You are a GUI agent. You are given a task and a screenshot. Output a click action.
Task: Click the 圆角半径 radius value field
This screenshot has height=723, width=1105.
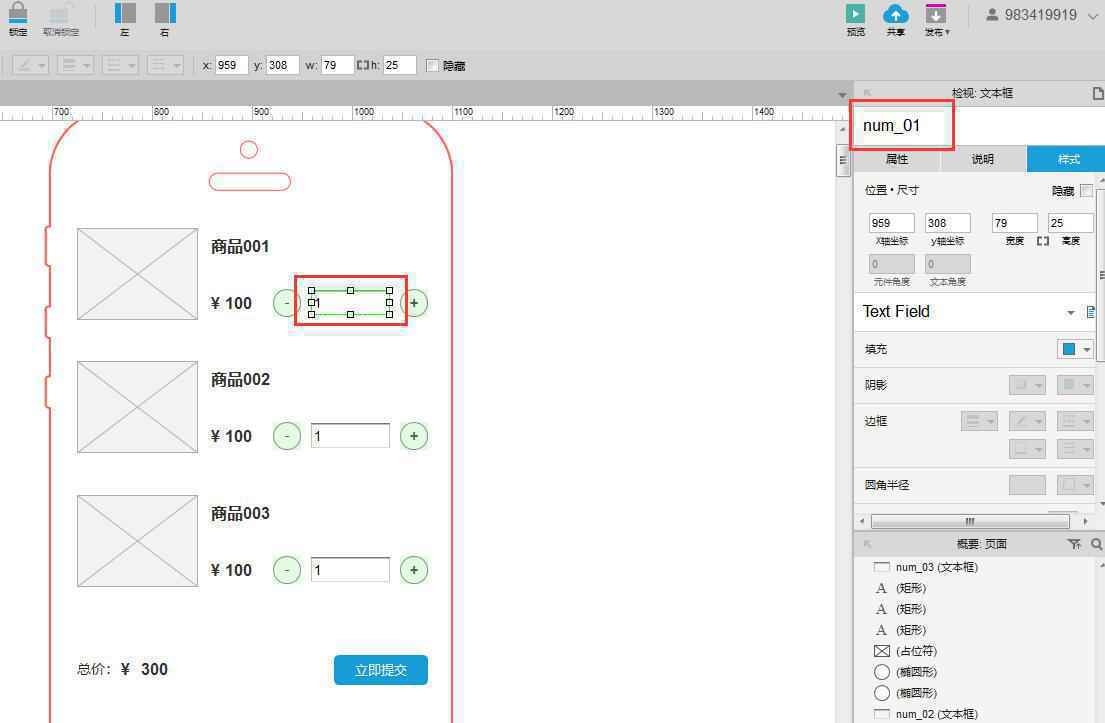1027,485
